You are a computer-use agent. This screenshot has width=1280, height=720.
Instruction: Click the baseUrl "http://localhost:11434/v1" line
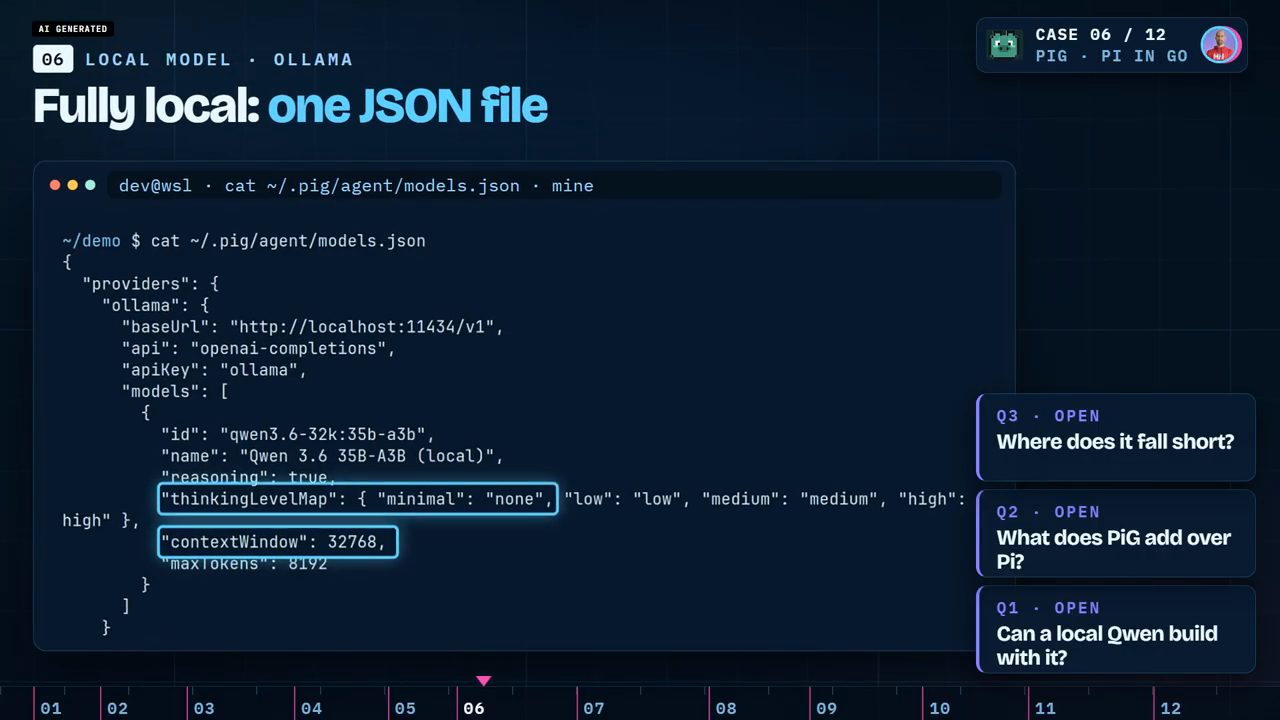click(313, 327)
